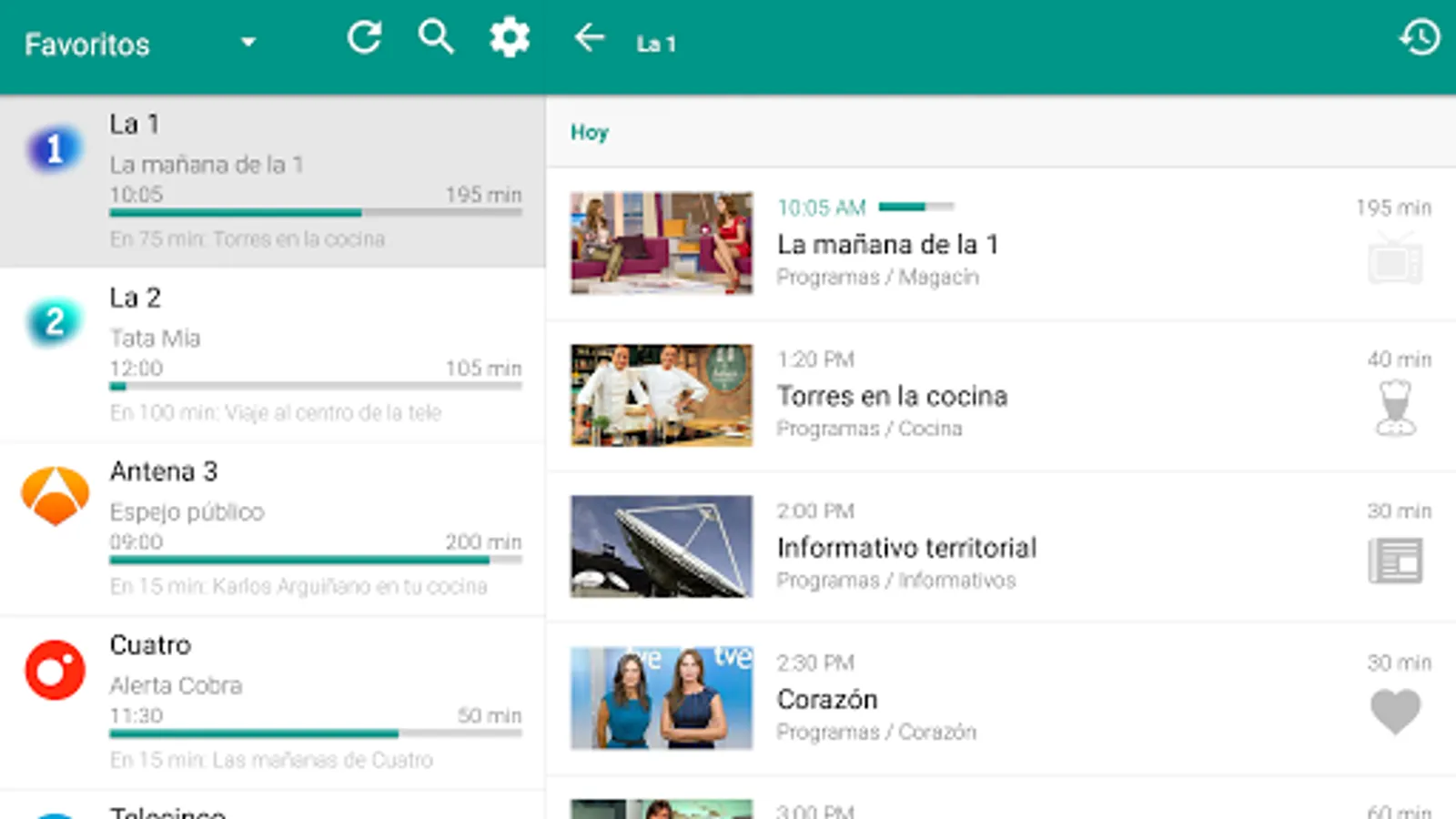Screen dimensions: 1456x819
Task: Click 'Programas / Cocina' category text
Action: [869, 429]
